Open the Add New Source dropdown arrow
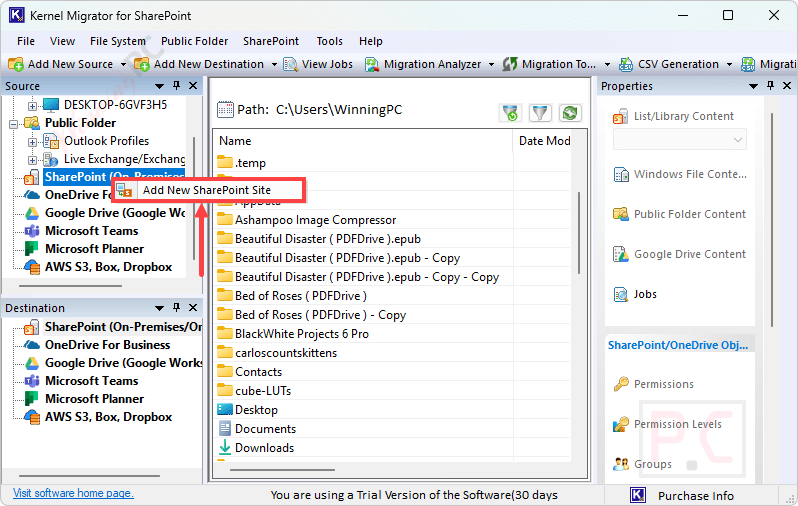Screen dimensions: 798x506 point(123,65)
